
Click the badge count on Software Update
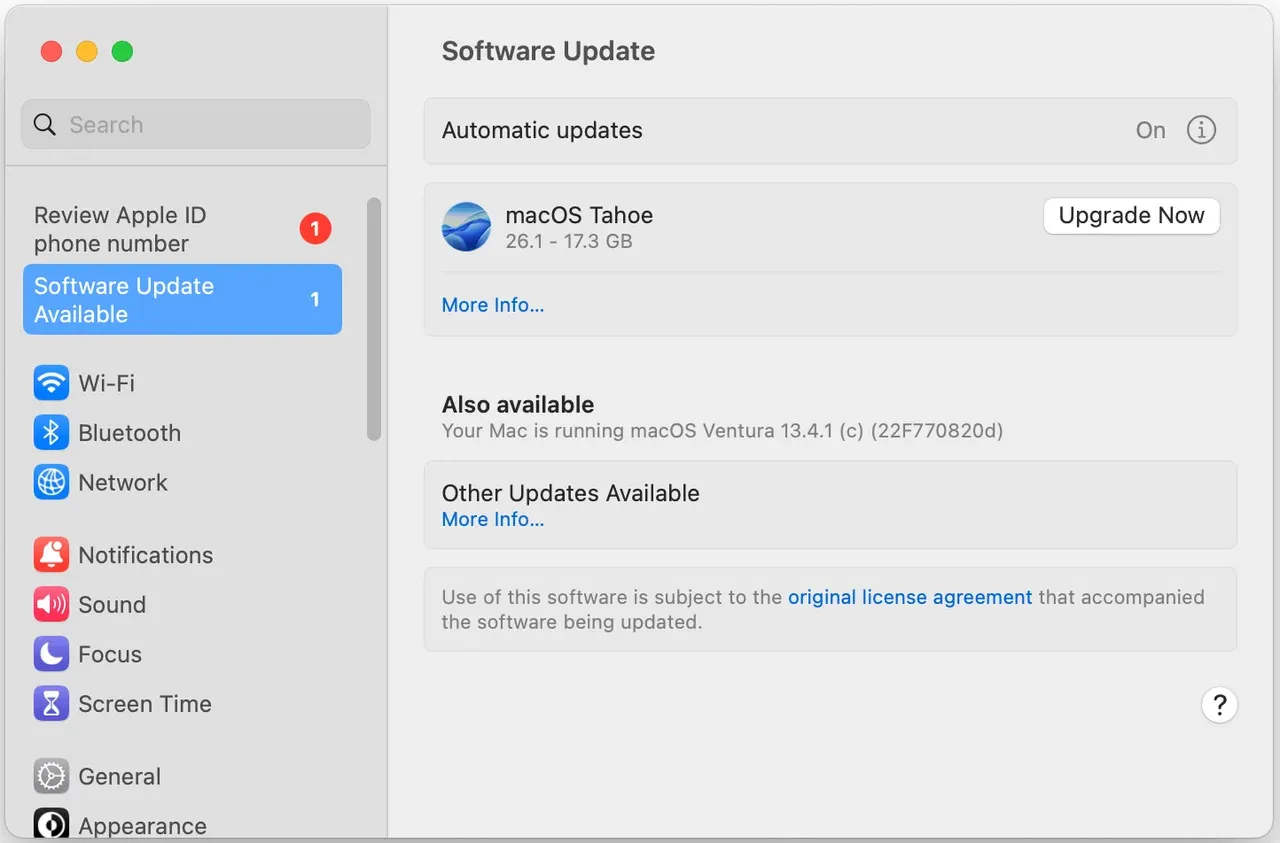point(315,299)
